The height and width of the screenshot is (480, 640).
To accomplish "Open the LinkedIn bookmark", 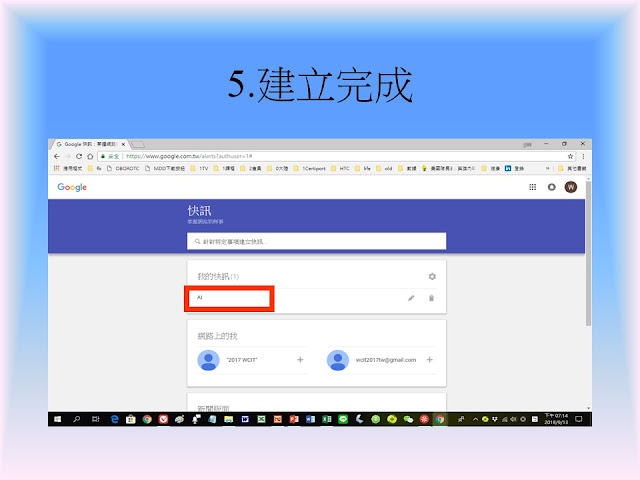I will pyautogui.click(x=514, y=168).
